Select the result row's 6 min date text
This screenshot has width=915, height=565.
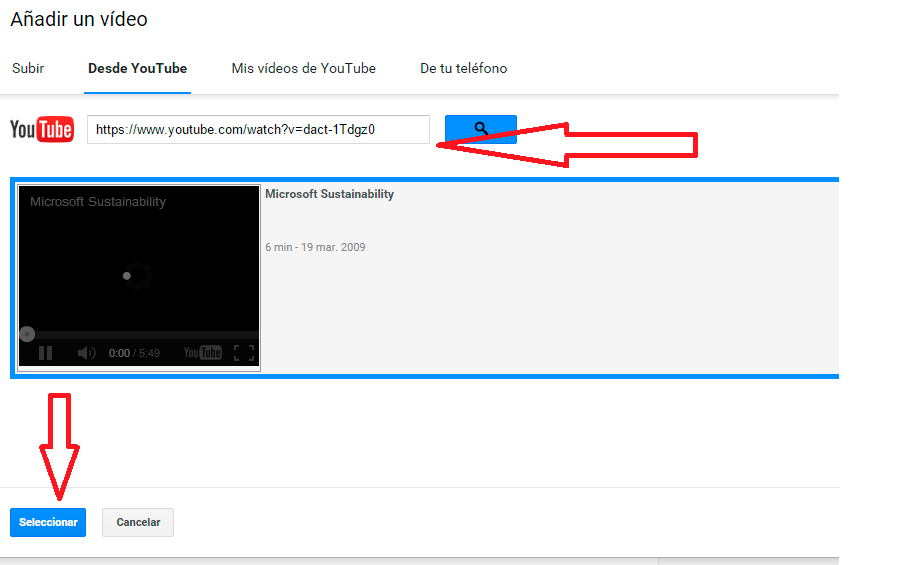pyautogui.click(x=315, y=247)
